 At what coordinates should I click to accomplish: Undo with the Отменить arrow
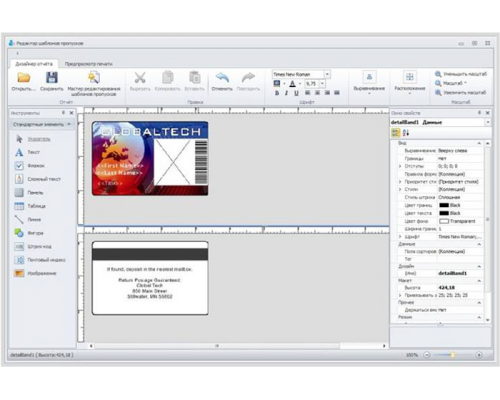(x=222, y=78)
